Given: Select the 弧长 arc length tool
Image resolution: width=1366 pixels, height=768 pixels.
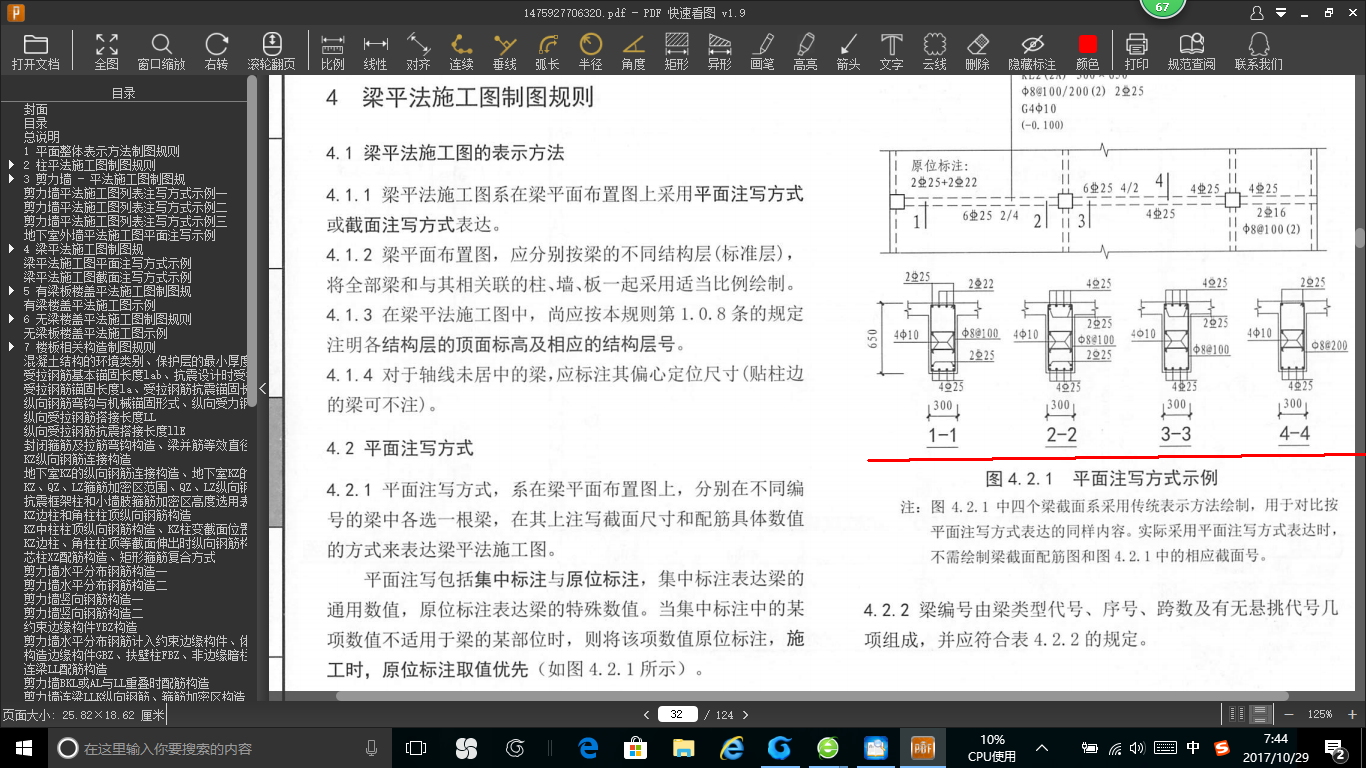Looking at the screenshot, I should click(x=547, y=51).
